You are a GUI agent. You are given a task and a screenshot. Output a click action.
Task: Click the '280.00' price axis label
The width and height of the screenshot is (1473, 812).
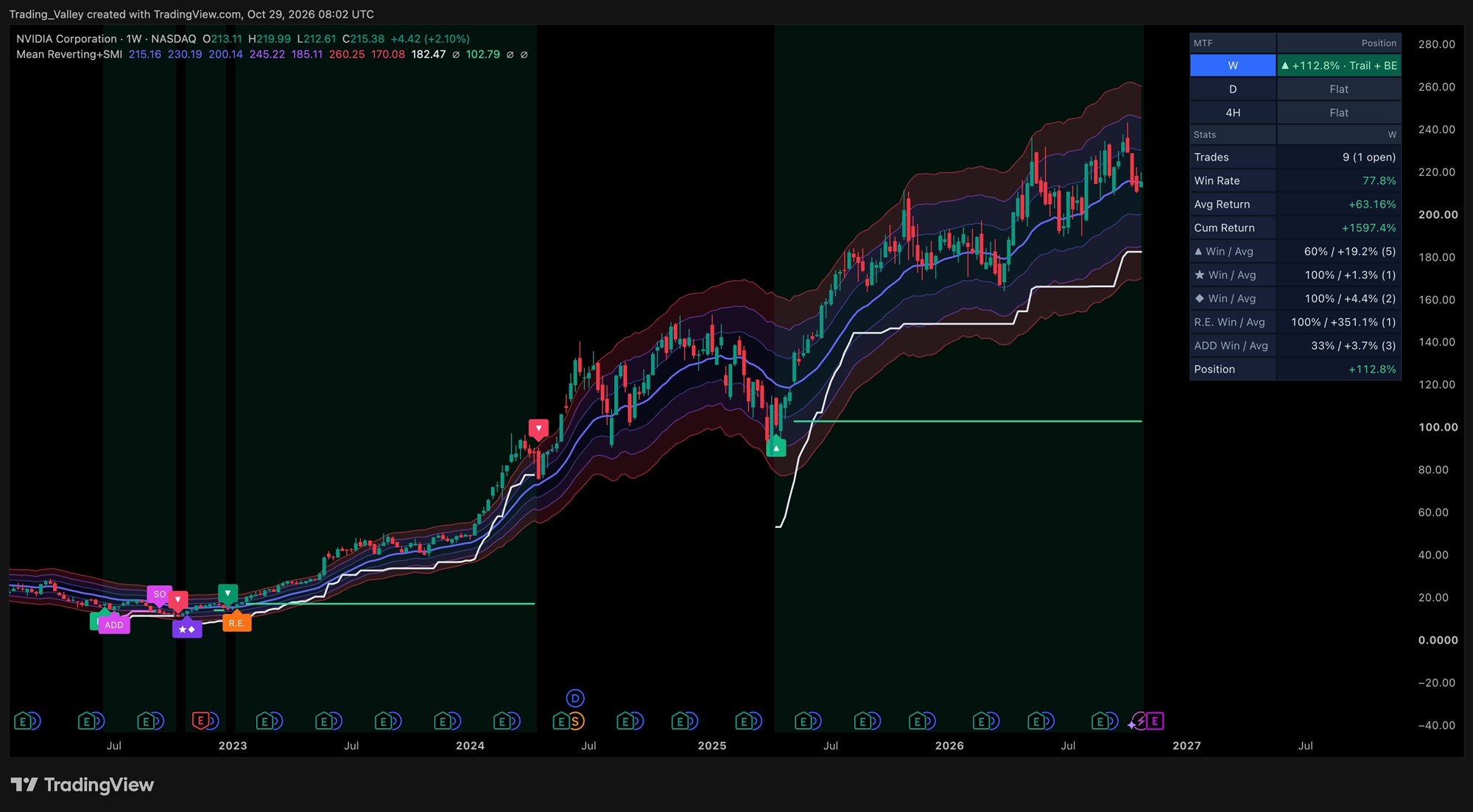(x=1437, y=44)
